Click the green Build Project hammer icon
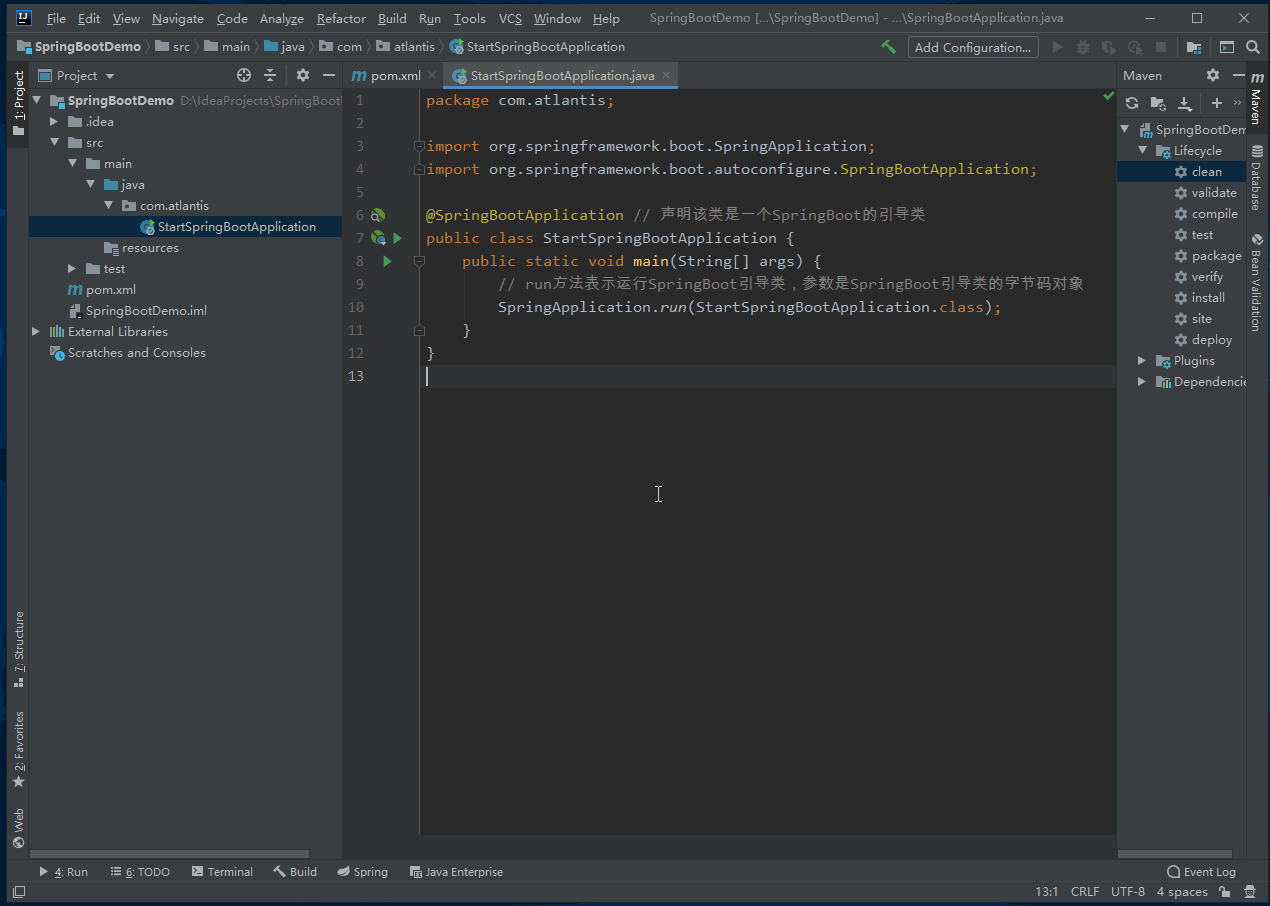The height and width of the screenshot is (906, 1270). (x=888, y=47)
